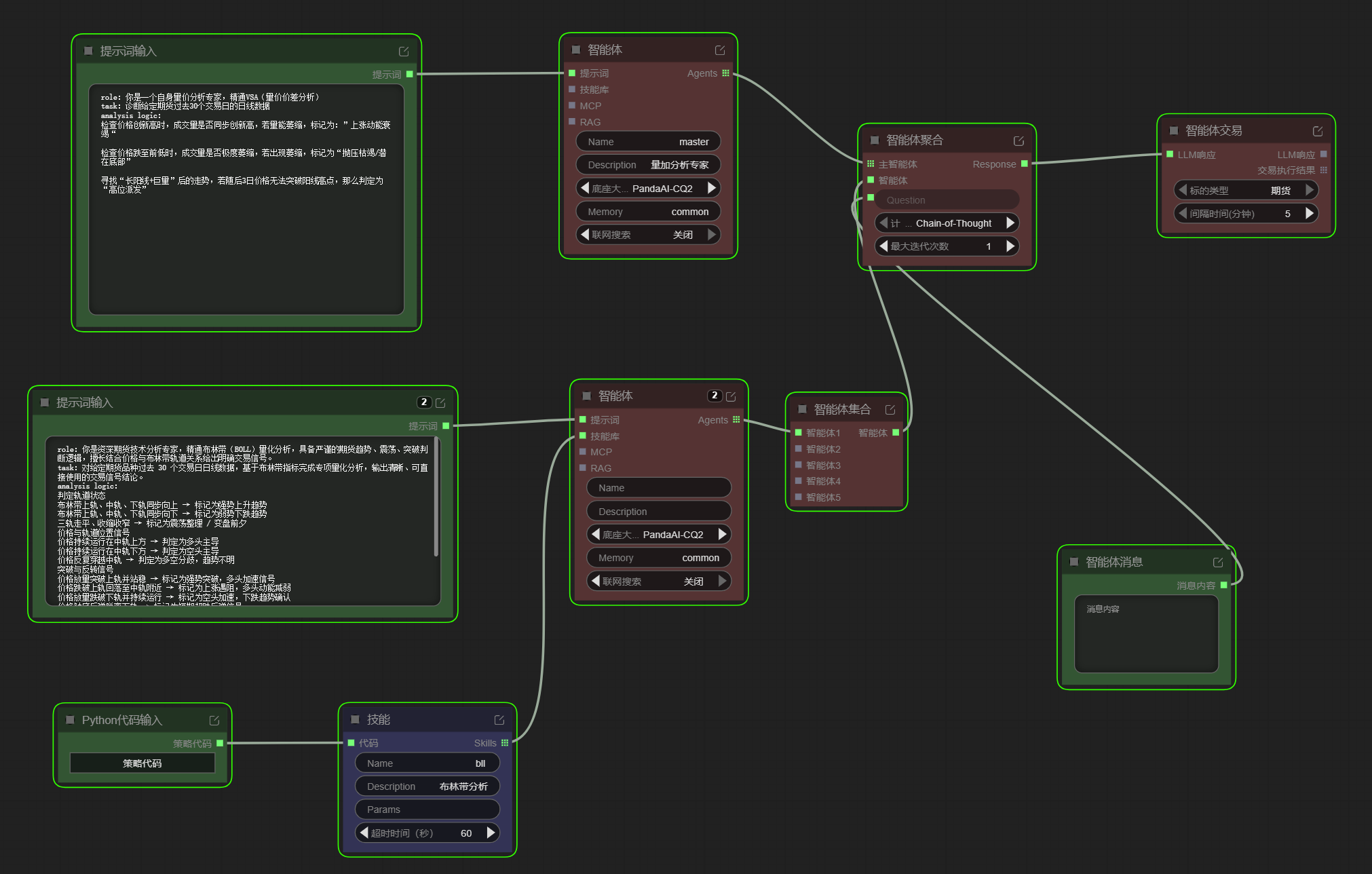The height and width of the screenshot is (874, 1372).
Task: Click the 策略代码 button
Action: pos(142,763)
